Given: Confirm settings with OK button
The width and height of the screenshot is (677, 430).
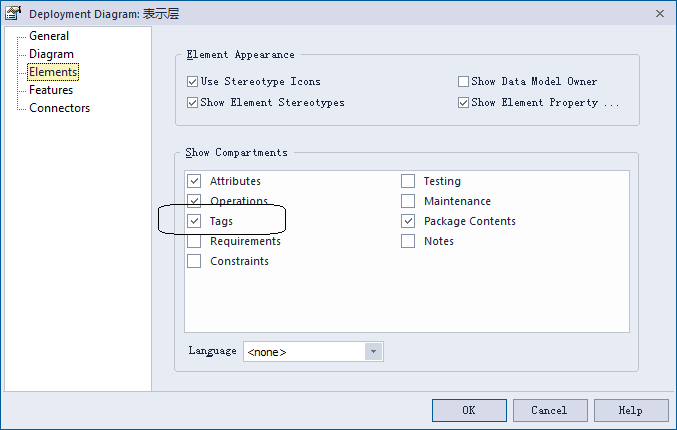Looking at the screenshot, I should tap(469, 410).
